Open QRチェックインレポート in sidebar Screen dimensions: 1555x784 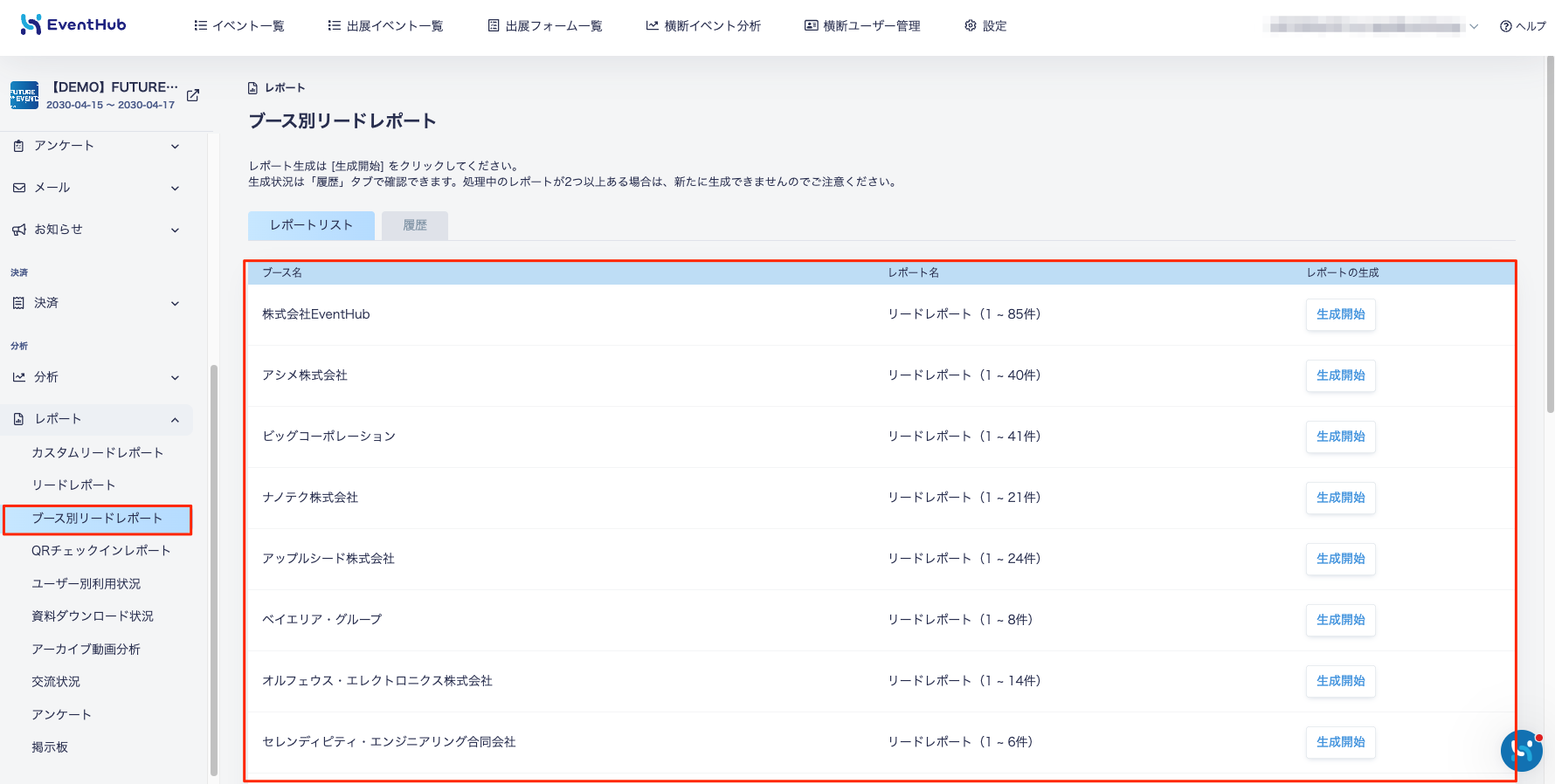(101, 550)
